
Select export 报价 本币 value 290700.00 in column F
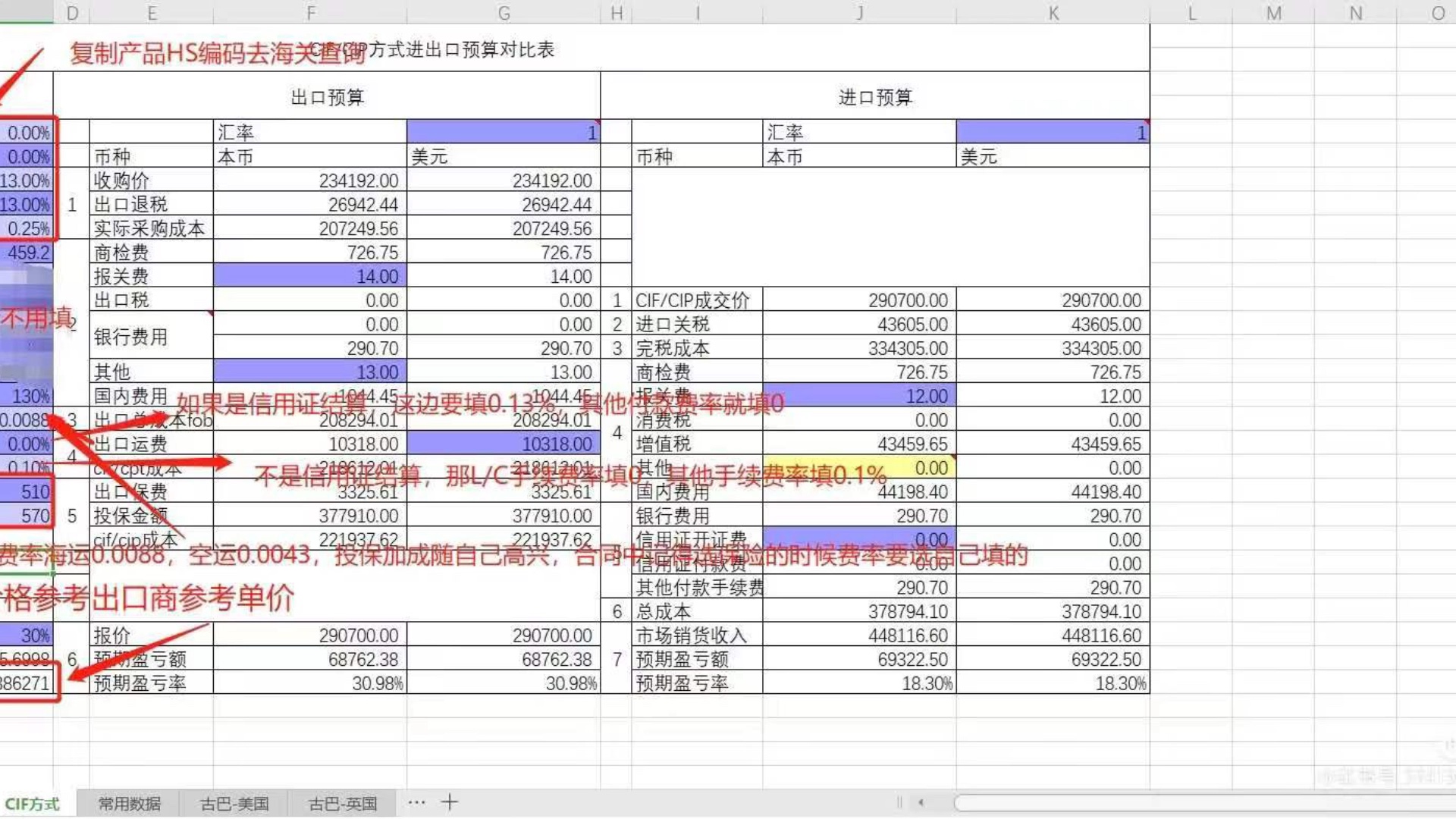[310, 635]
